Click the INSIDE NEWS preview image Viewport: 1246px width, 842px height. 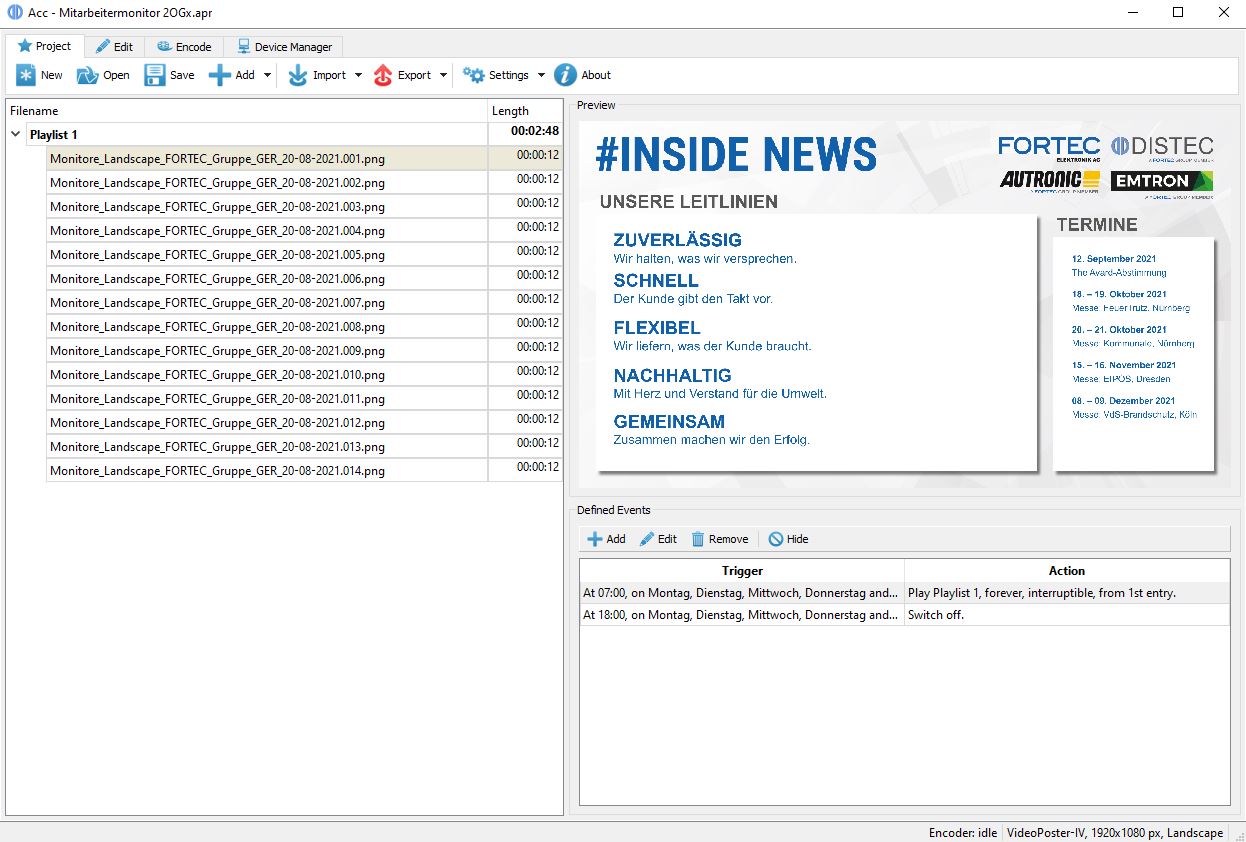[x=905, y=305]
